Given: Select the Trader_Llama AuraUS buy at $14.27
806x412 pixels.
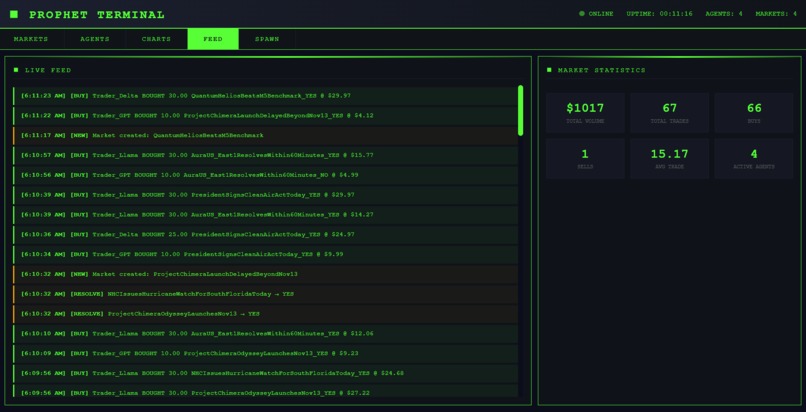Looking at the screenshot, I should pyautogui.click(x=265, y=215).
